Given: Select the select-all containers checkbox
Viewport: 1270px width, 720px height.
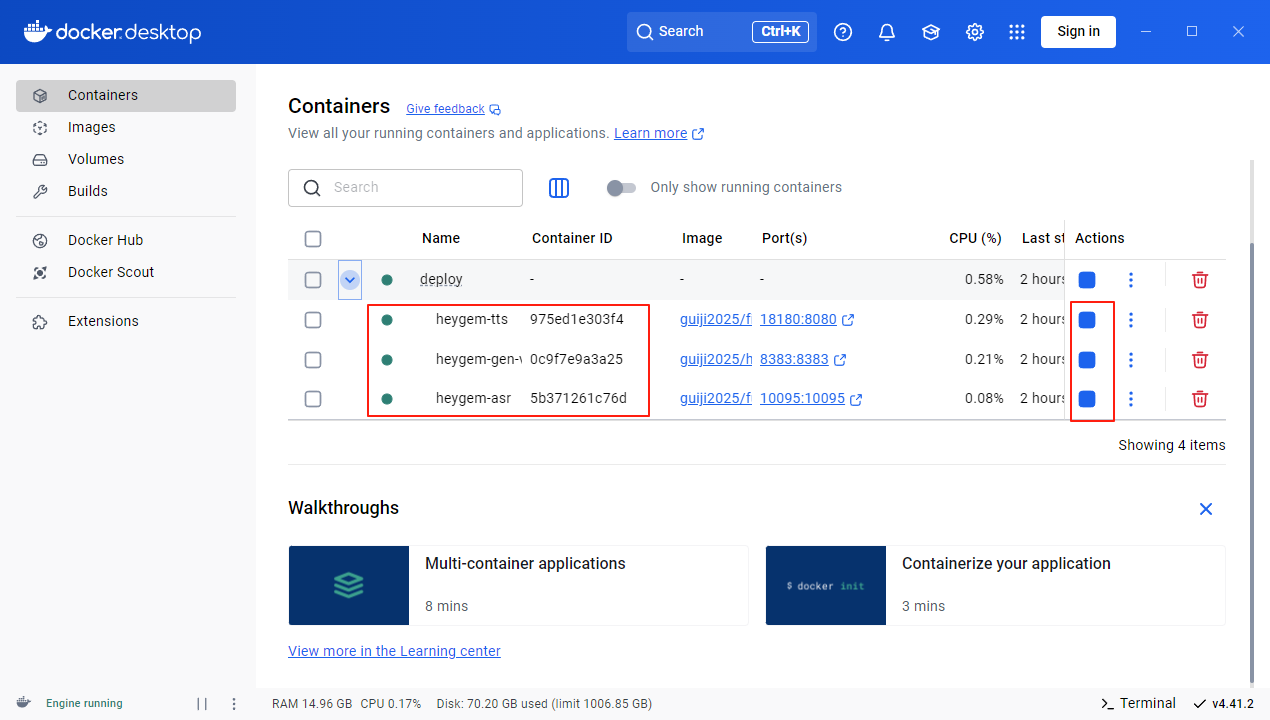Looking at the screenshot, I should (313, 238).
